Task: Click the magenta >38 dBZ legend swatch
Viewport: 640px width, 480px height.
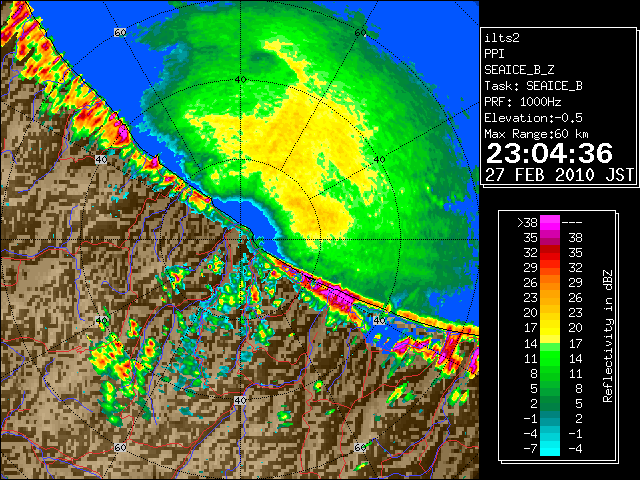Action: tap(550, 222)
